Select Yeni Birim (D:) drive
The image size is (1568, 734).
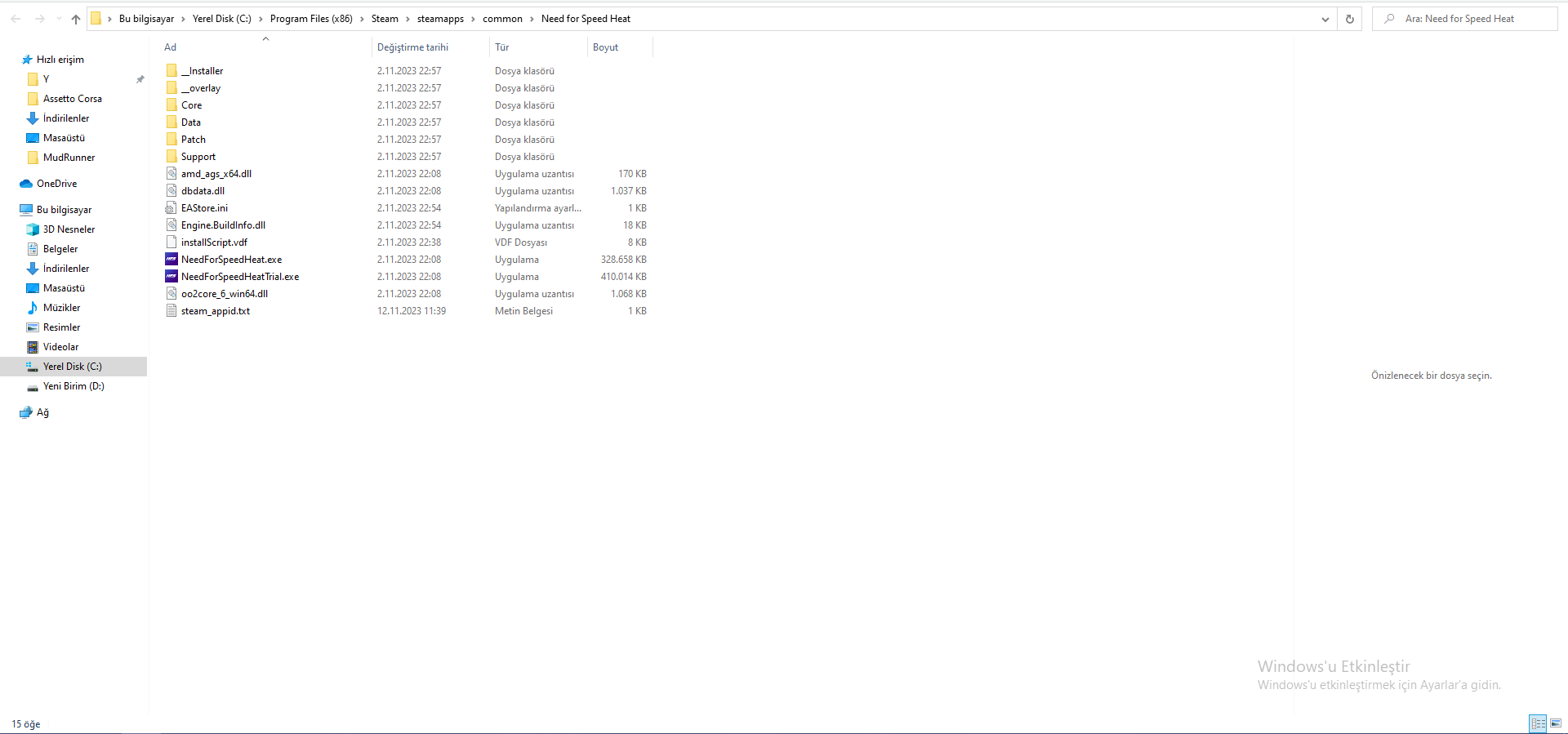point(73,386)
